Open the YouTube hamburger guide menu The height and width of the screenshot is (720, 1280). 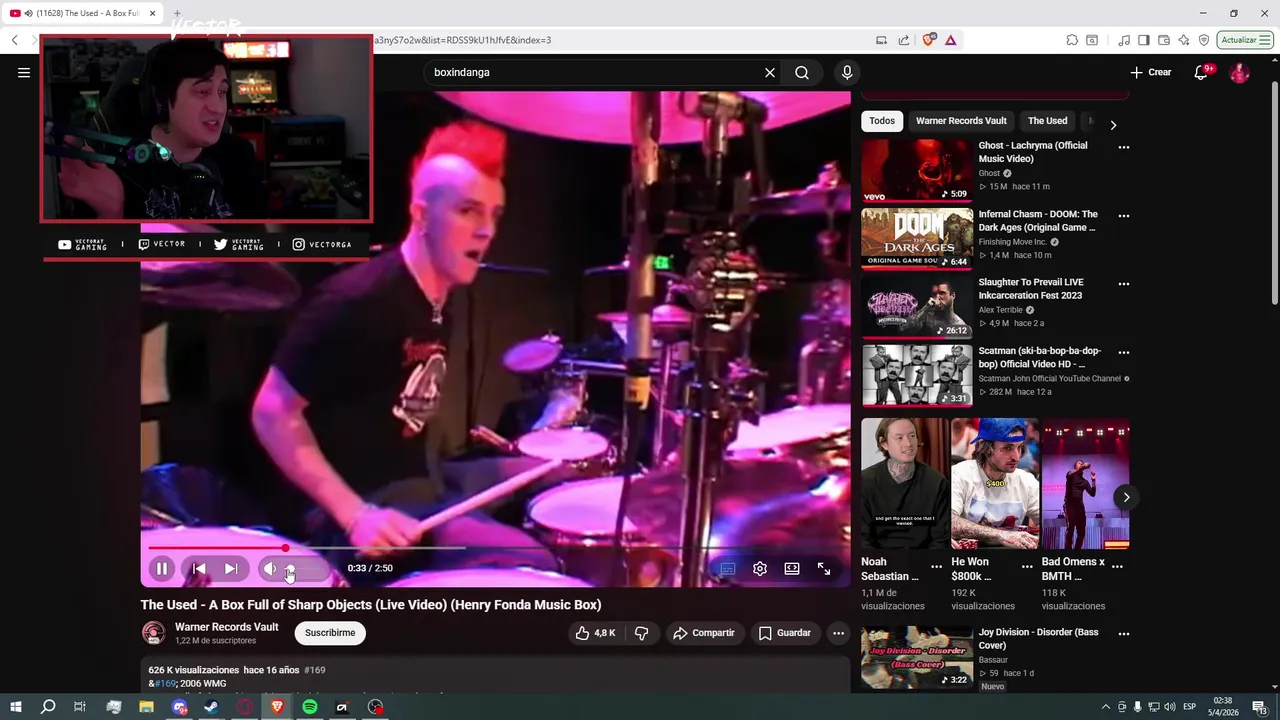[24, 72]
